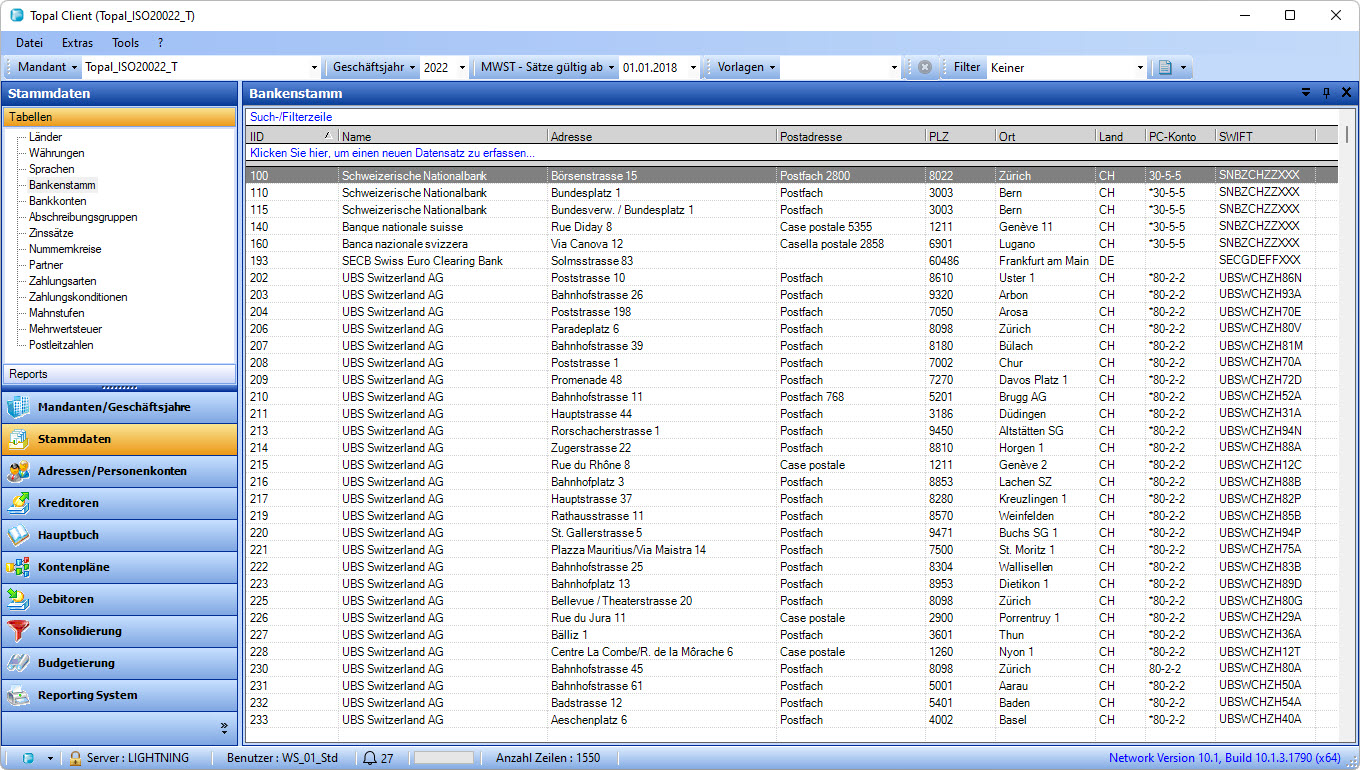This screenshot has width=1360, height=770.
Task: Open the Extras menu
Action: 77,43
